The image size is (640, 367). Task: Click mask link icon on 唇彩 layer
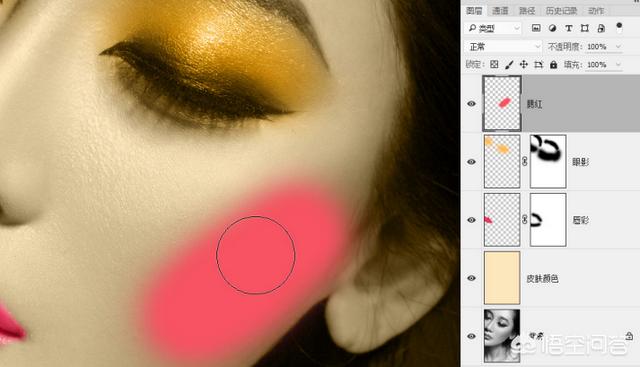click(525, 220)
